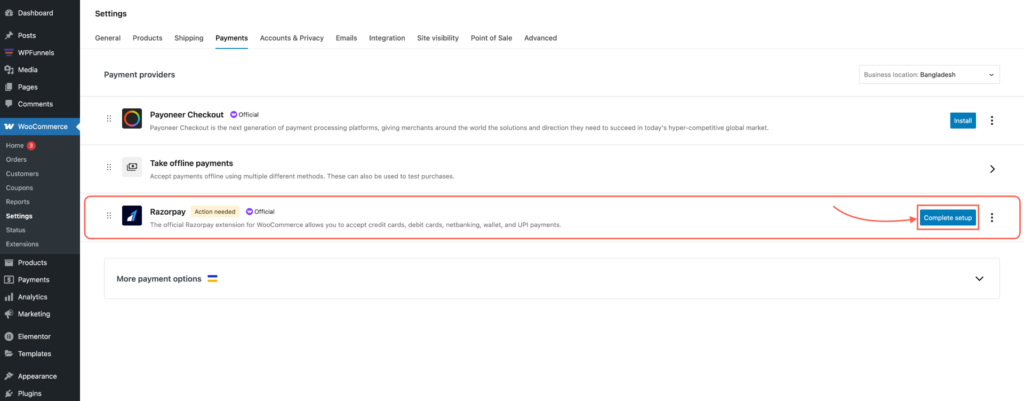Click the Elementor sidebar icon
The image size is (1024, 401).
(x=9, y=336)
